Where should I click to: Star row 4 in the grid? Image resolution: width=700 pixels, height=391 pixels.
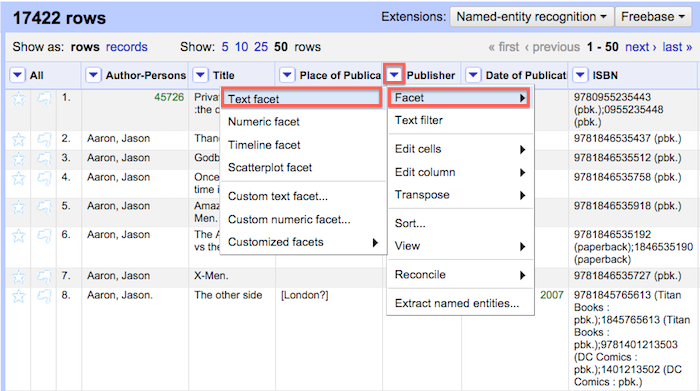pyautogui.click(x=18, y=179)
